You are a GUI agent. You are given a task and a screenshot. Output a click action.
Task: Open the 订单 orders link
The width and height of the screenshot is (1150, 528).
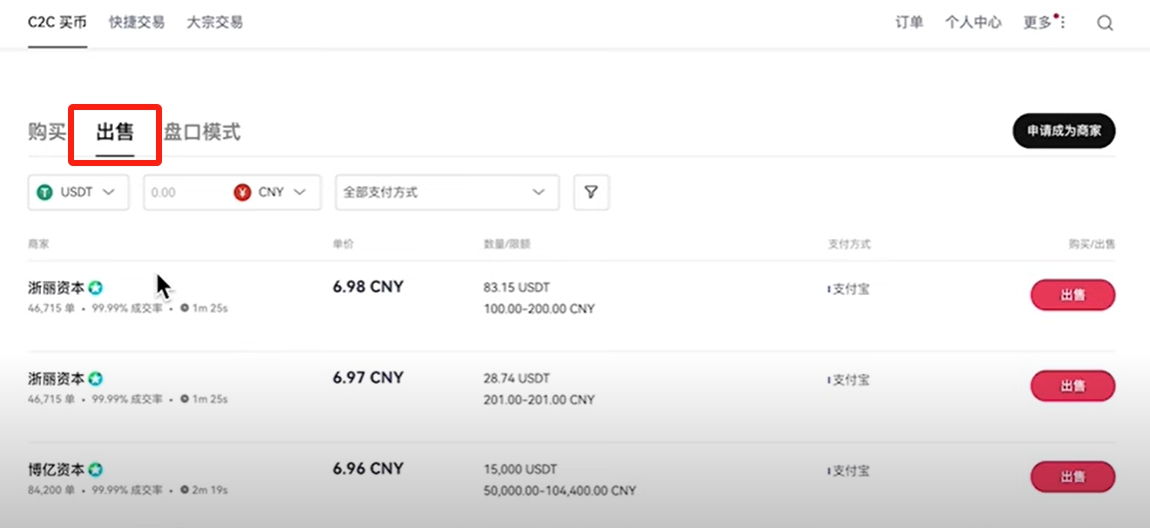(909, 22)
